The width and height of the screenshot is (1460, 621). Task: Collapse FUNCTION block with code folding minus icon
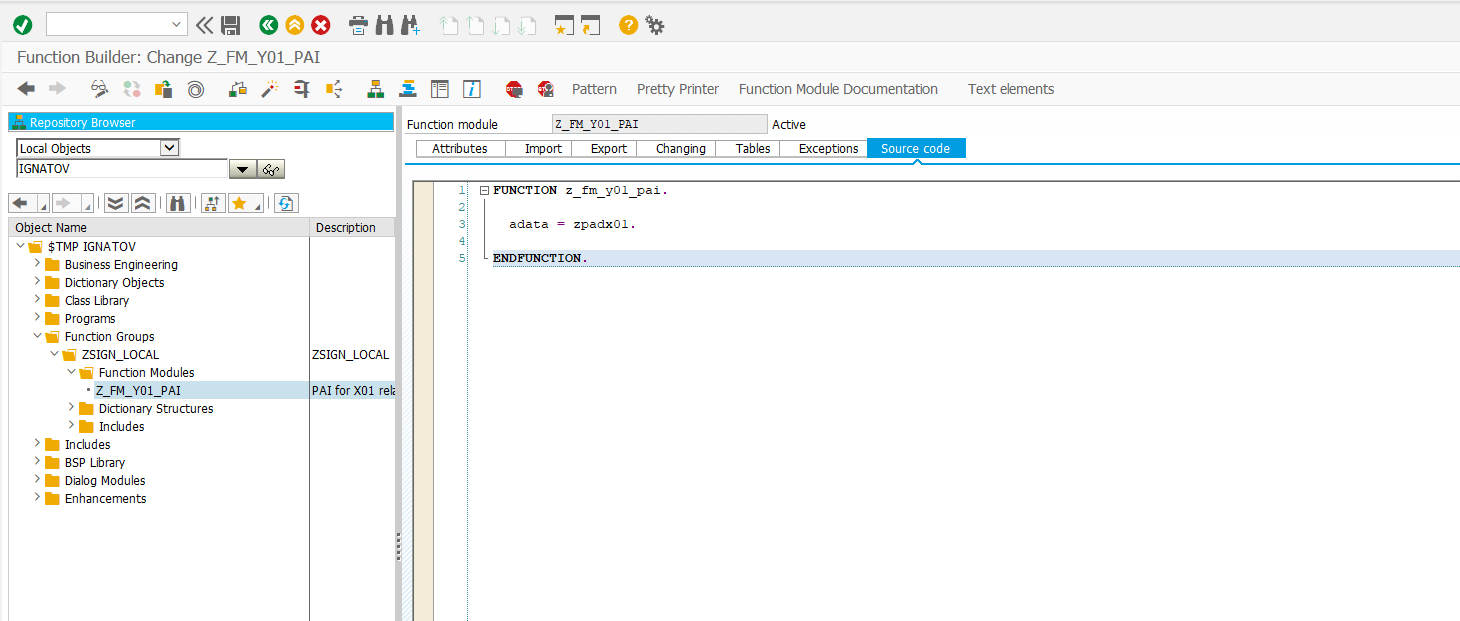484,190
